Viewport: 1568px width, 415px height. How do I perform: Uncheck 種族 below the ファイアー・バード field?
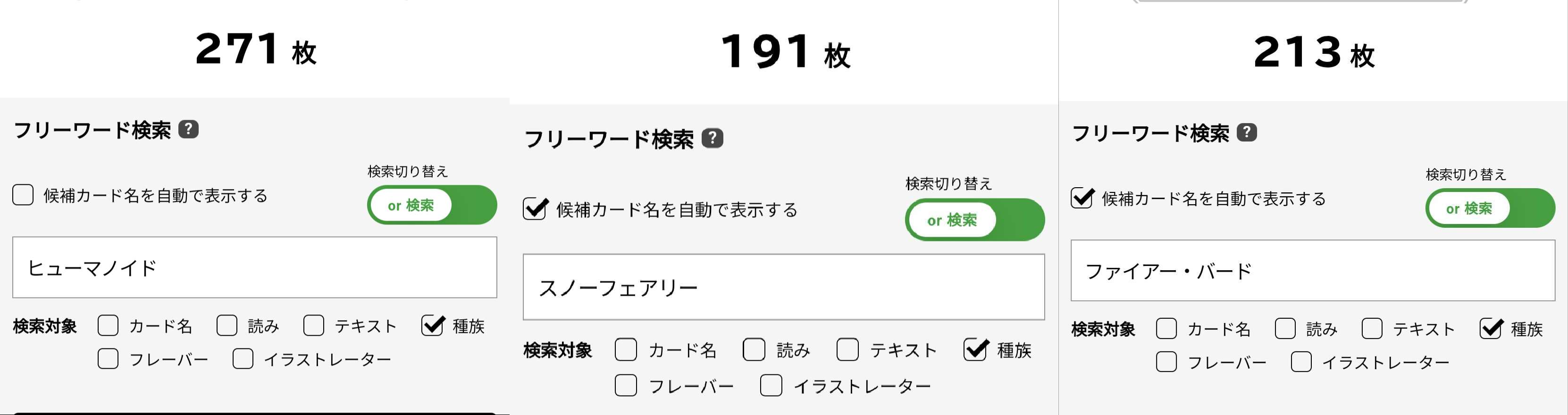(x=1491, y=329)
